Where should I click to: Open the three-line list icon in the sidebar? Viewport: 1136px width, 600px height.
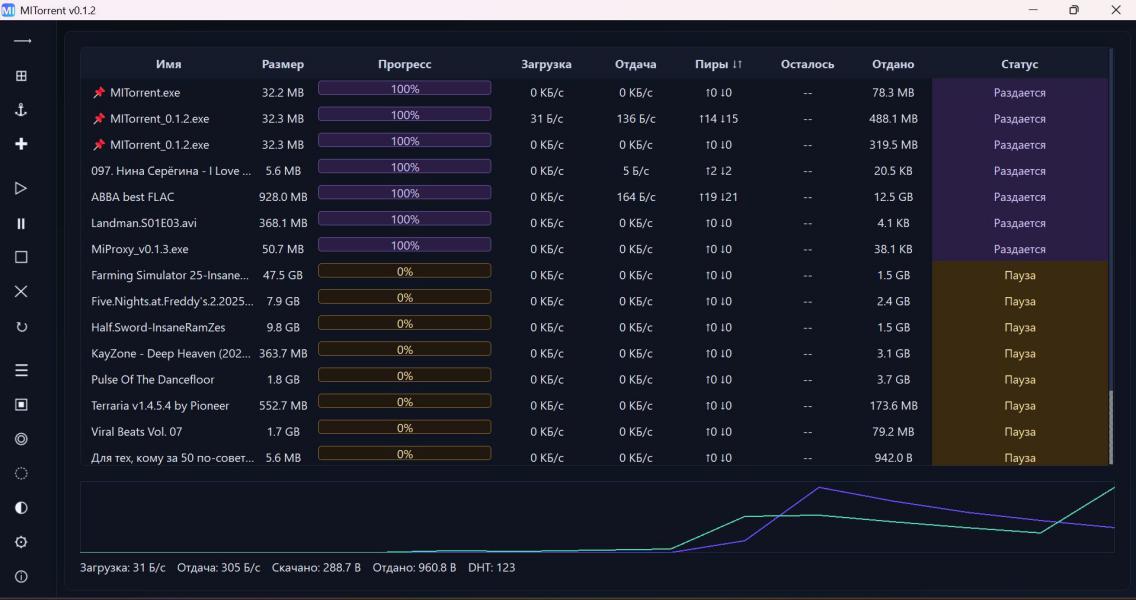click(21, 370)
